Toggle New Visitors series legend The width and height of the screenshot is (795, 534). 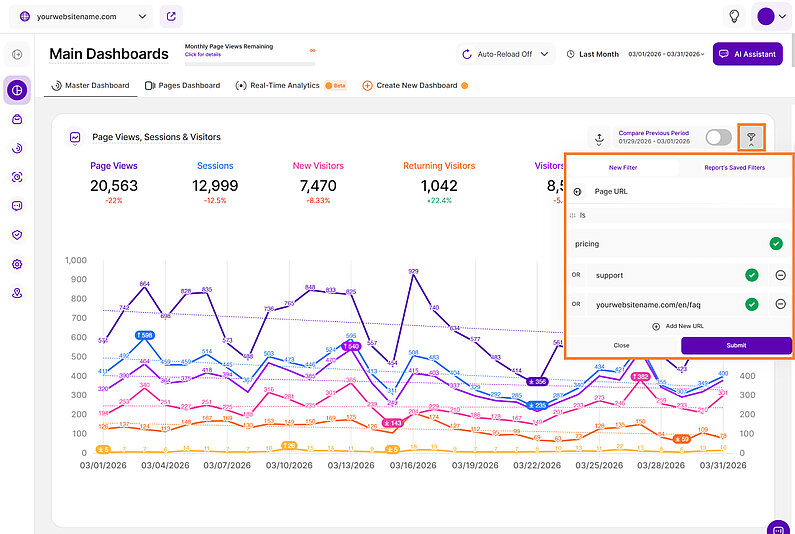point(318,166)
